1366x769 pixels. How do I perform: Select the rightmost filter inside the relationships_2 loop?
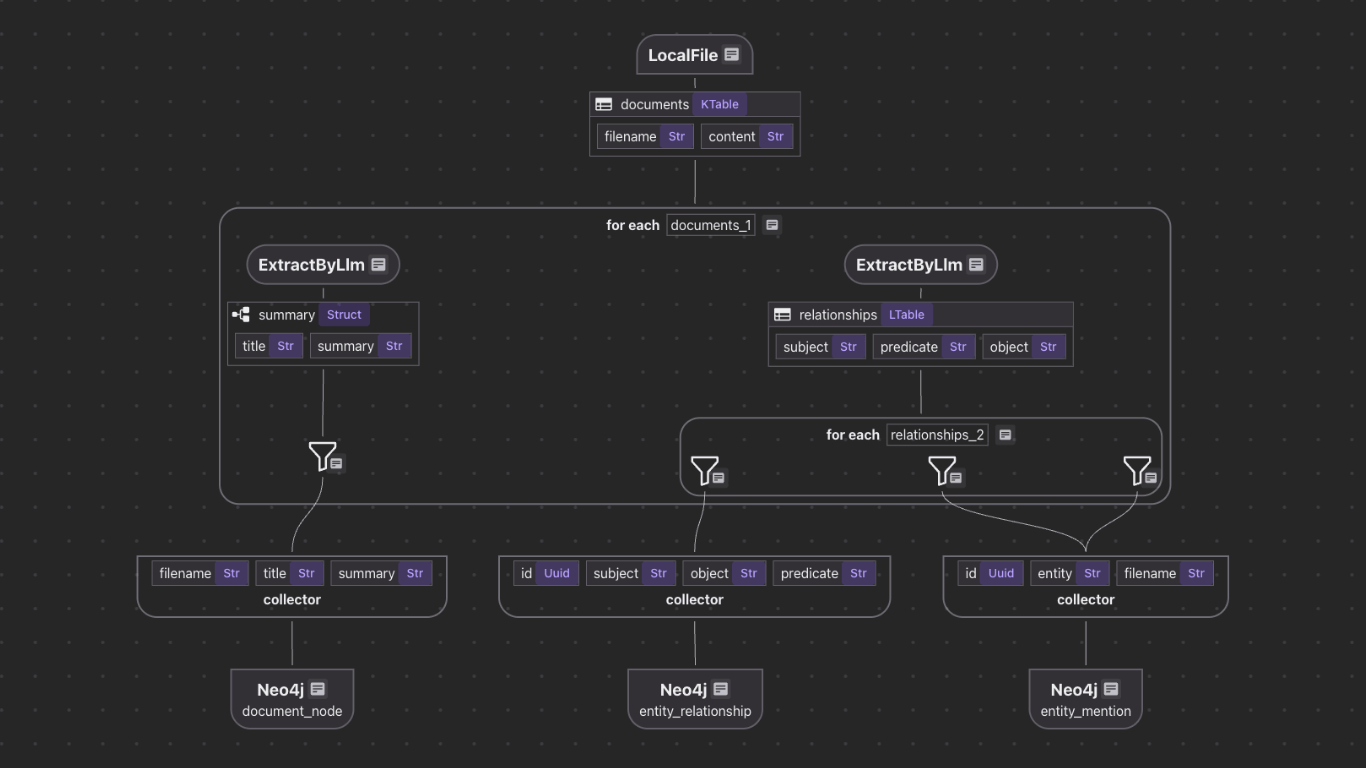(1136, 471)
